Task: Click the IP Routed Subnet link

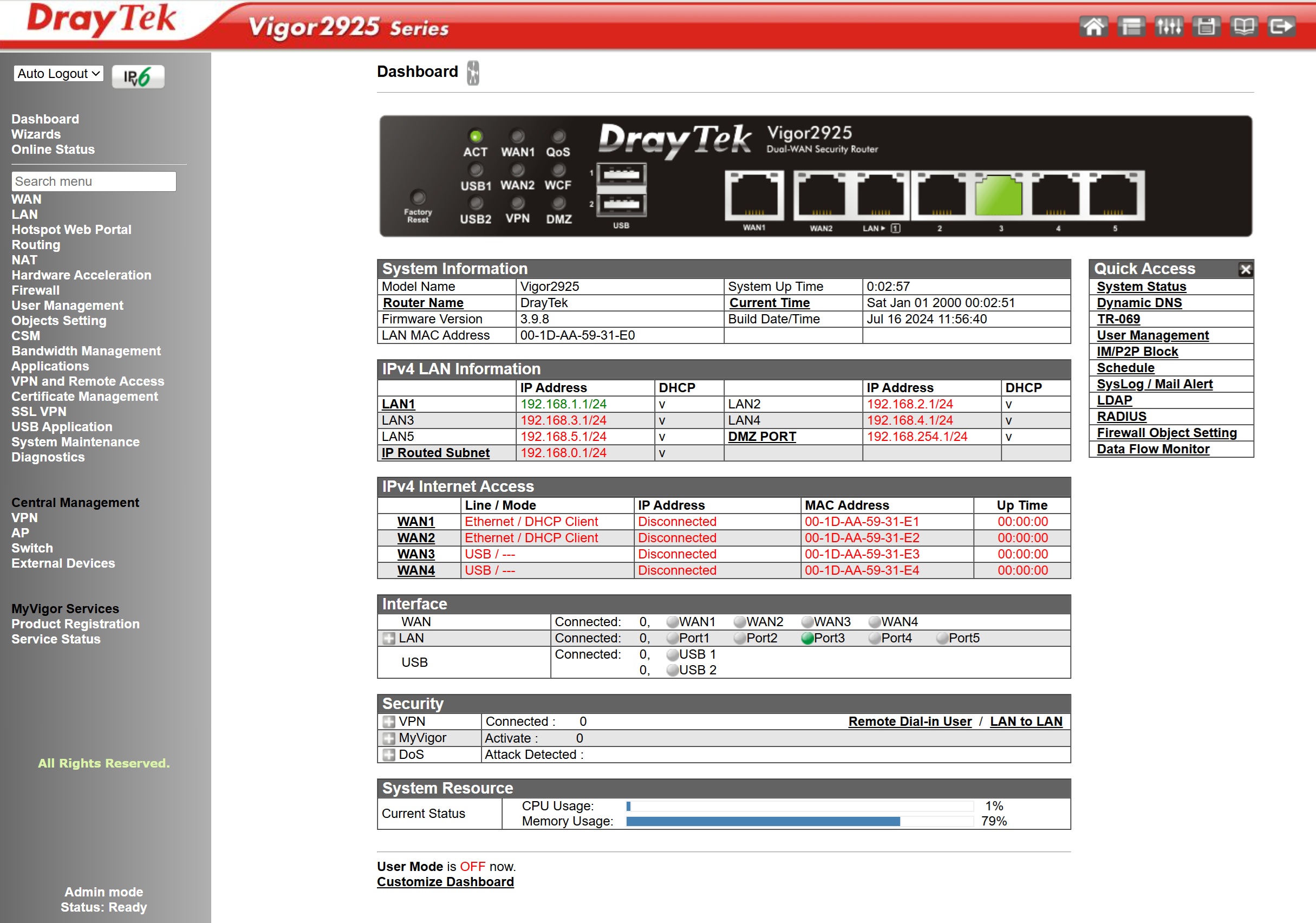Action: (x=435, y=453)
